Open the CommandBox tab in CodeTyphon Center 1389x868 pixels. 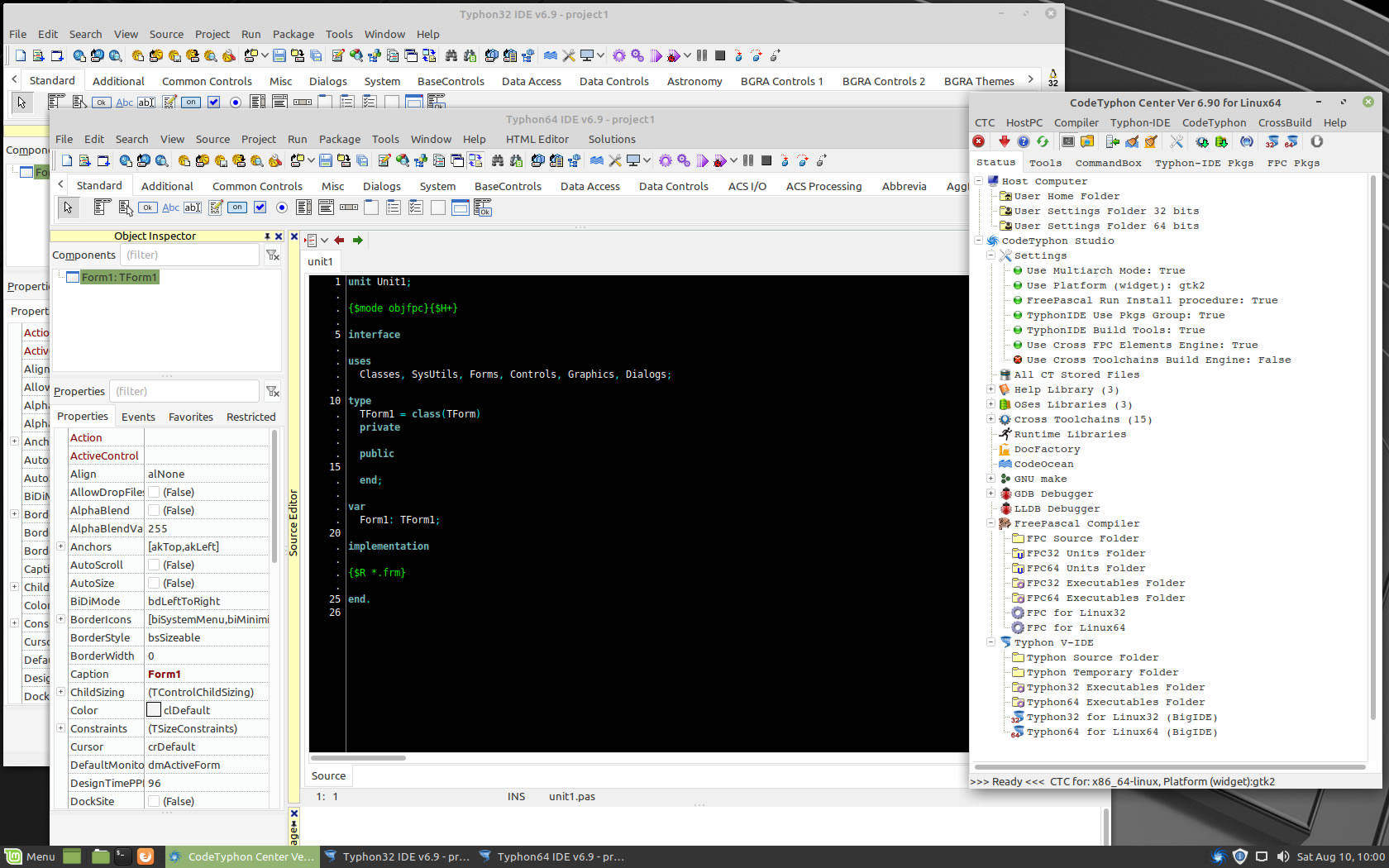[x=1108, y=163]
